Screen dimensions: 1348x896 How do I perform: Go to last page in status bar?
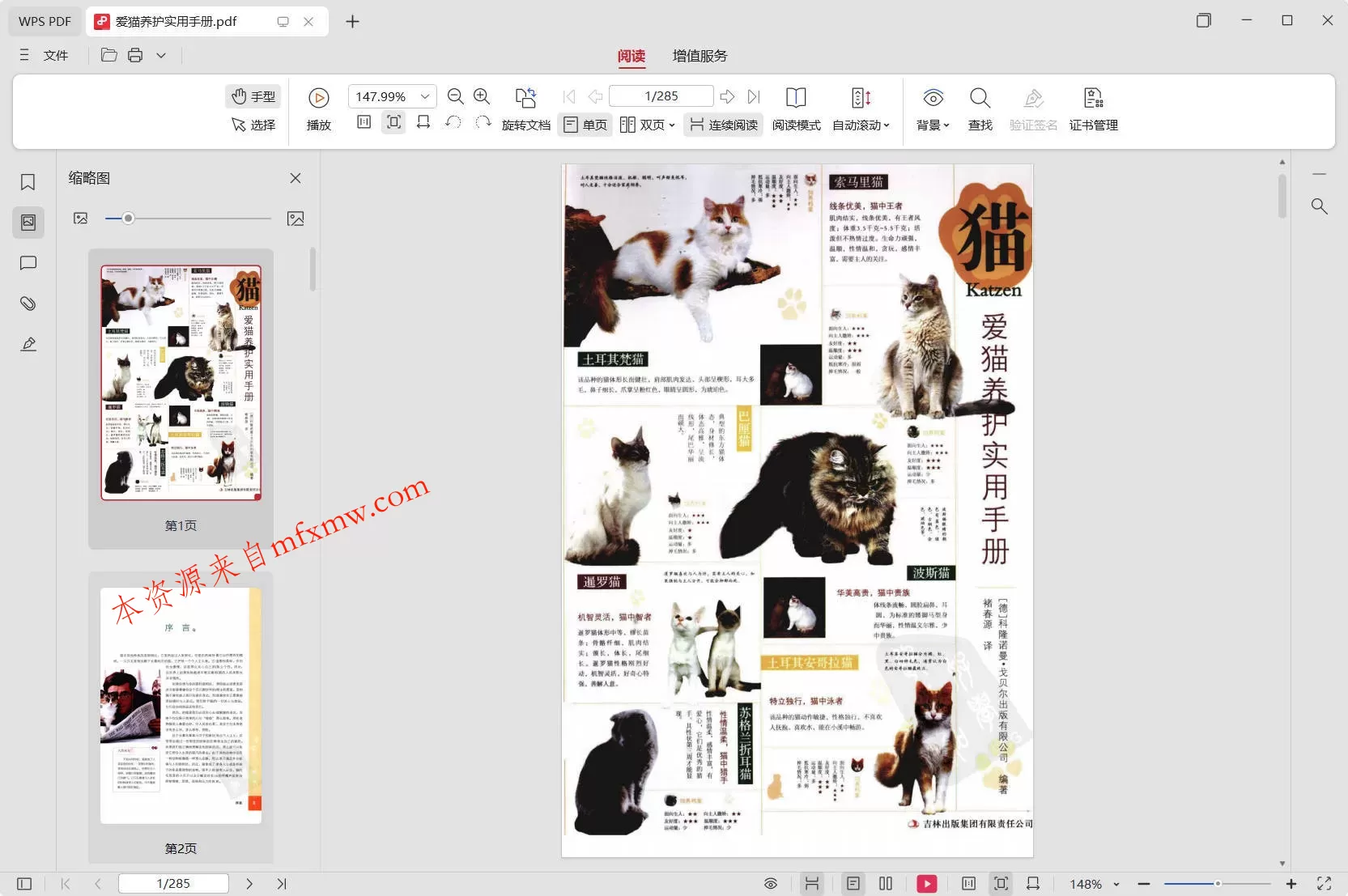coord(282,884)
